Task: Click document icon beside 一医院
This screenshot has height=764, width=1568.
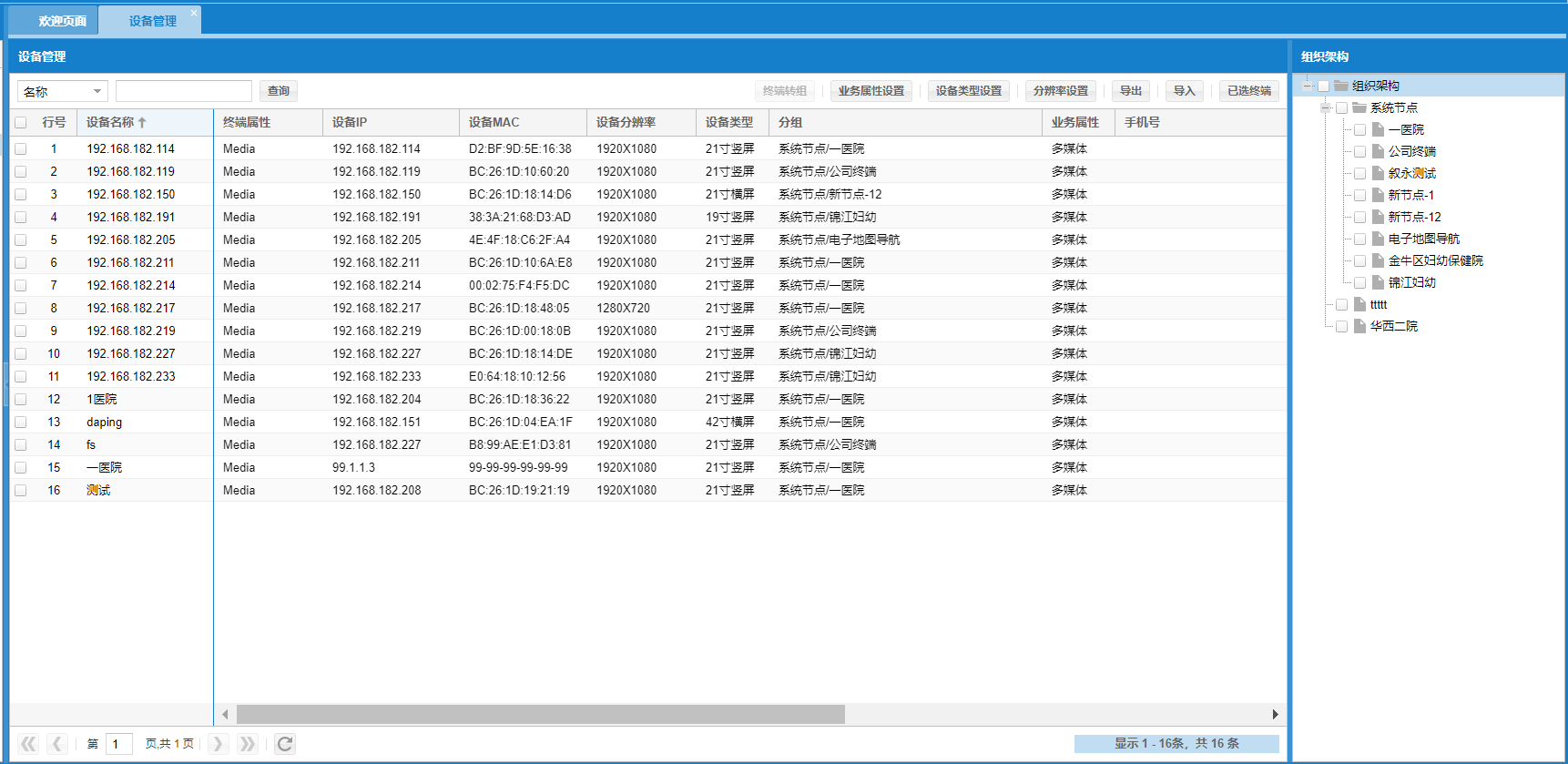Action: click(1378, 129)
